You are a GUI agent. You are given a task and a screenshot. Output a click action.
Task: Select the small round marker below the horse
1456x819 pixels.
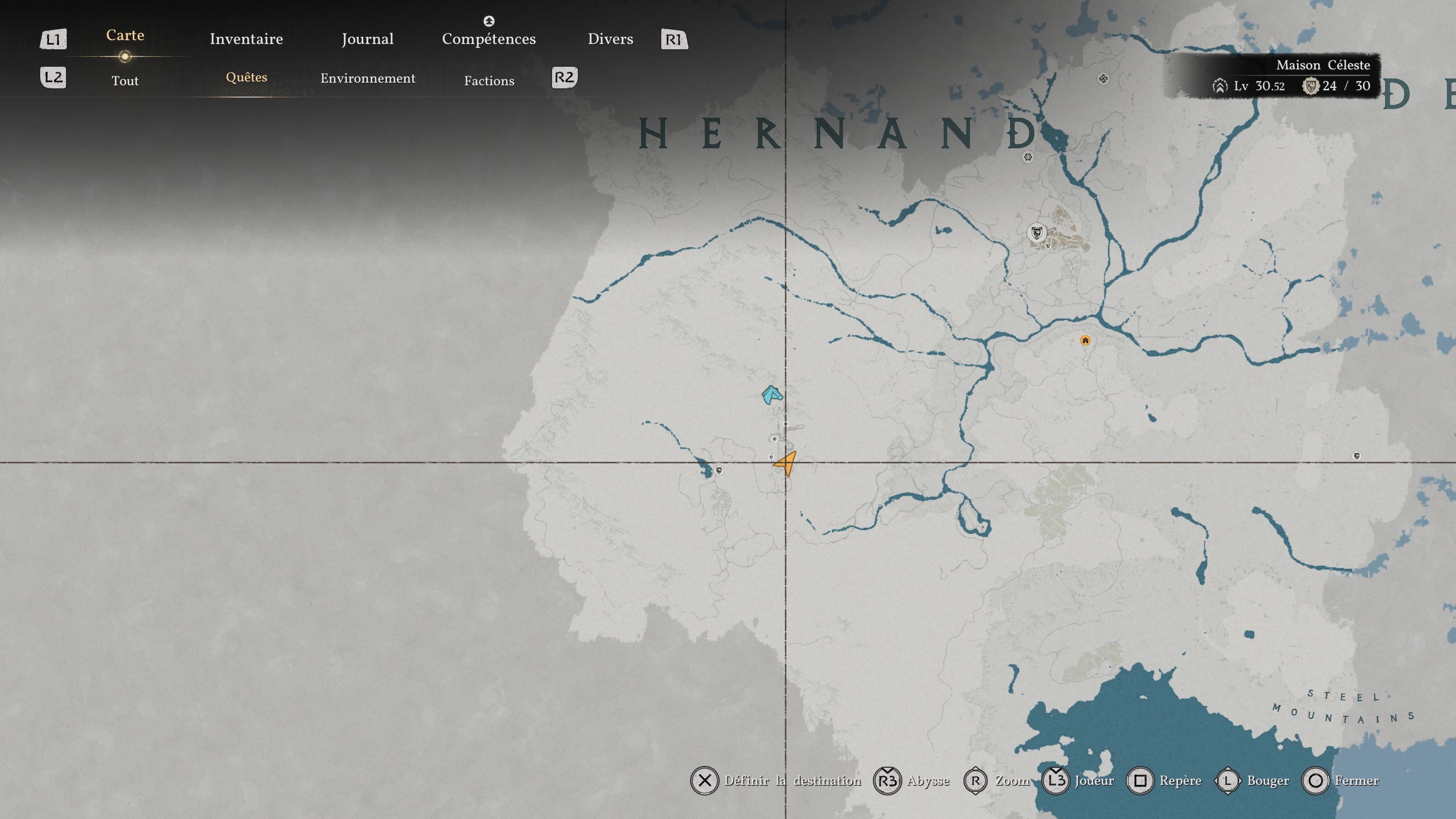[774, 439]
